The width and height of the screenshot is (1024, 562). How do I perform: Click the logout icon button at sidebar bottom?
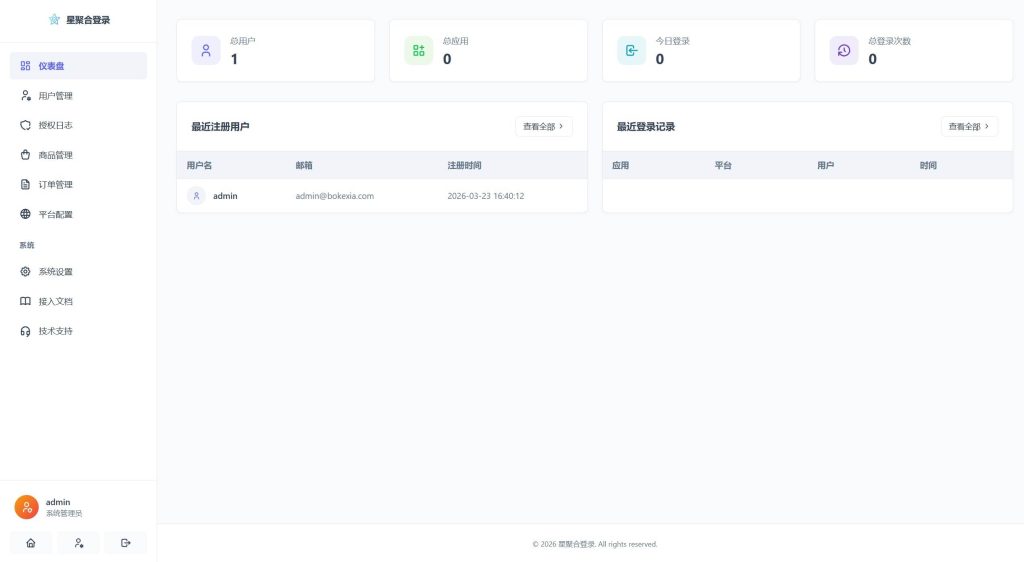click(125, 543)
